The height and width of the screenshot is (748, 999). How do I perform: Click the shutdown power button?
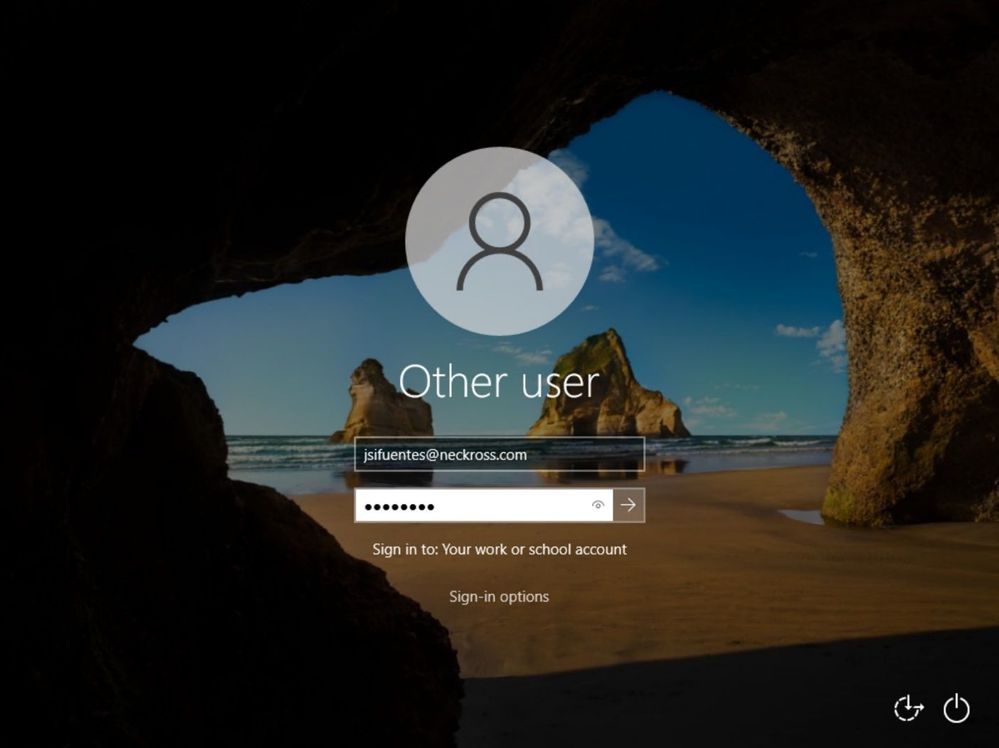tap(956, 708)
